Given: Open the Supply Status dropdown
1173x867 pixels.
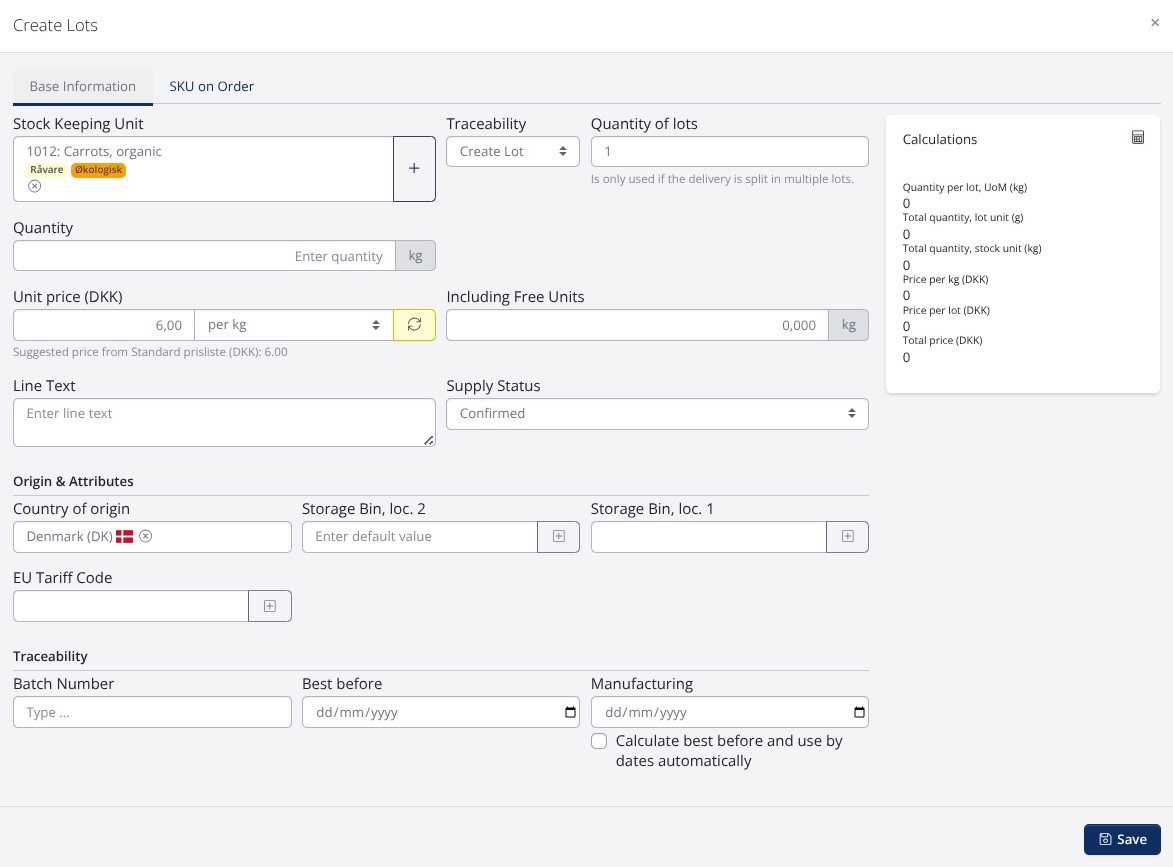Looking at the screenshot, I should (656, 413).
